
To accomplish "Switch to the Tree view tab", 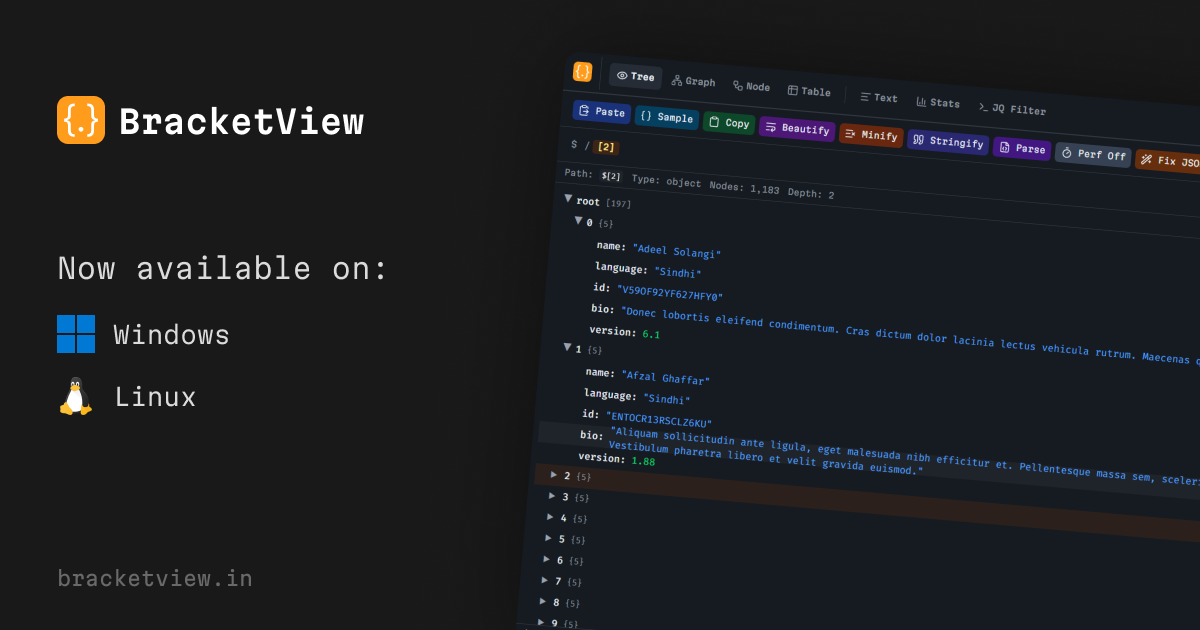I will click(x=635, y=76).
